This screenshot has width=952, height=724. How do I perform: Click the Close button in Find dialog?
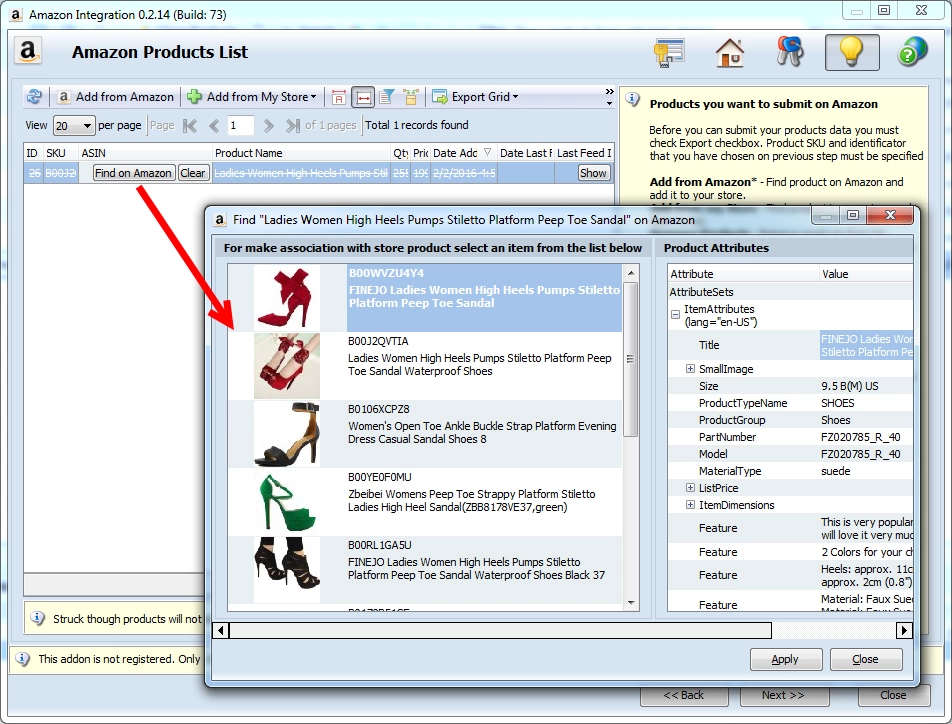coord(866,659)
